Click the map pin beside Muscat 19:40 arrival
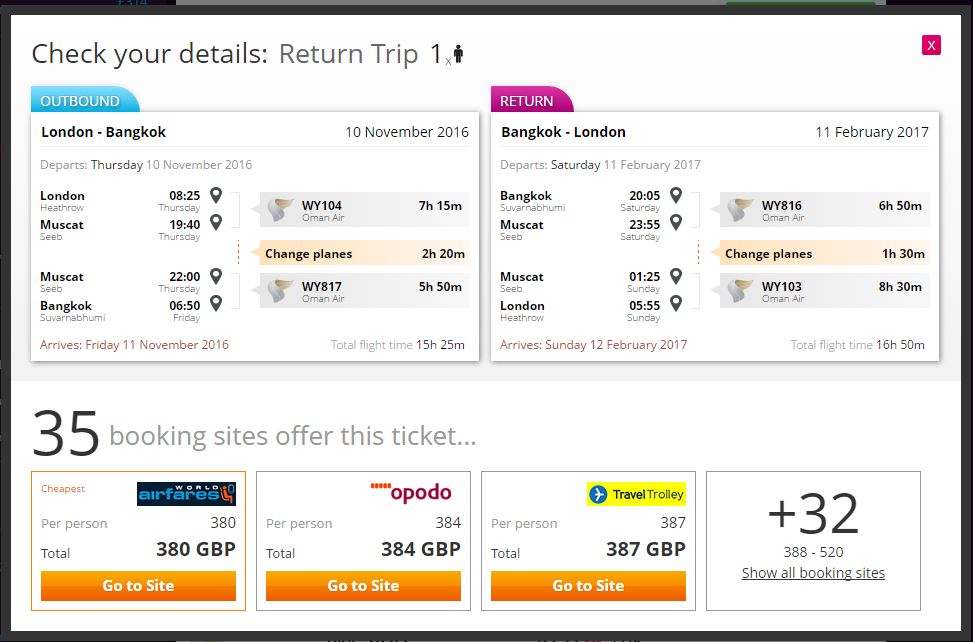Viewport: 973px width, 642px height. [216, 222]
